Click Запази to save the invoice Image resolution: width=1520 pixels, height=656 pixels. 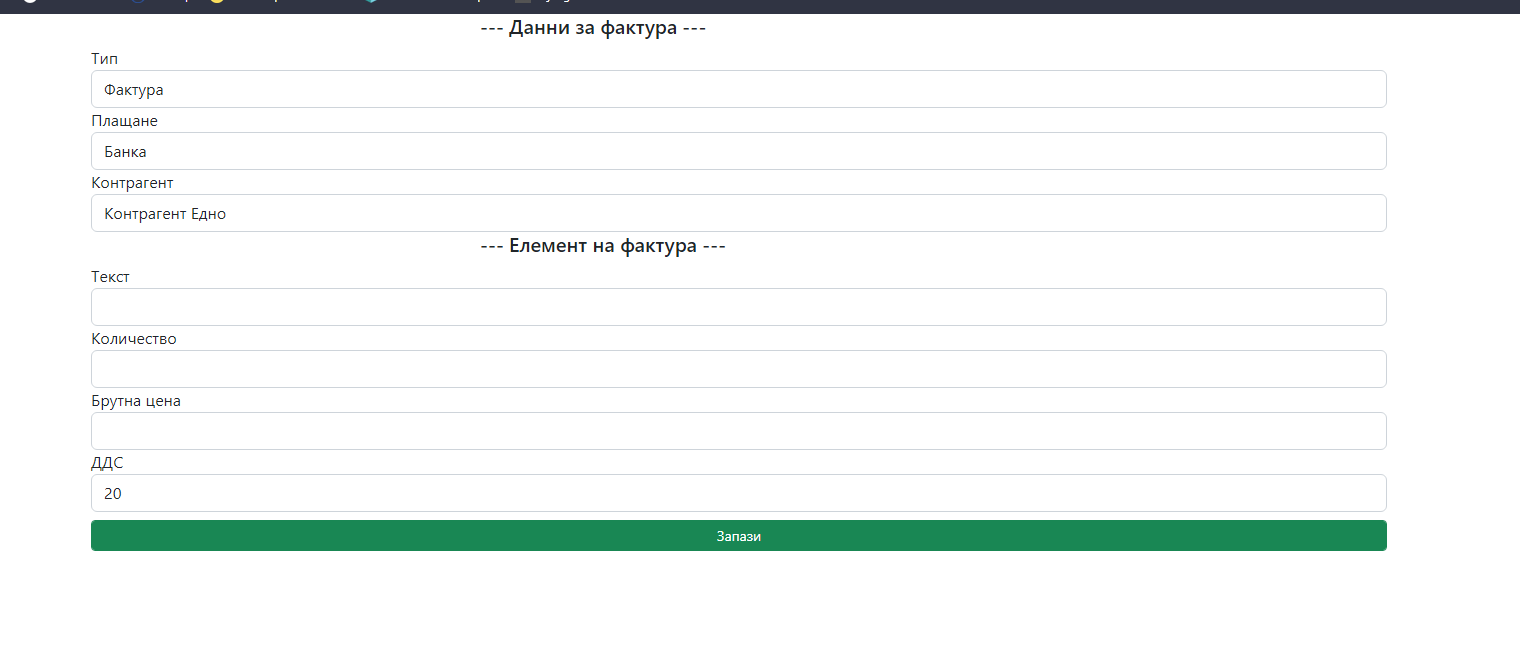click(x=738, y=535)
